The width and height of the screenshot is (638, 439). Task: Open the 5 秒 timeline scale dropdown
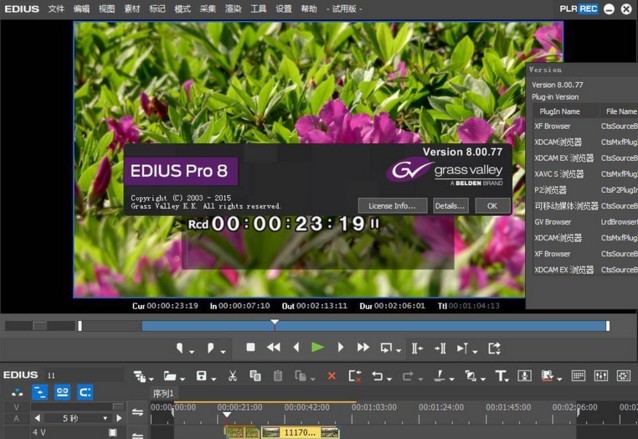click(105, 418)
